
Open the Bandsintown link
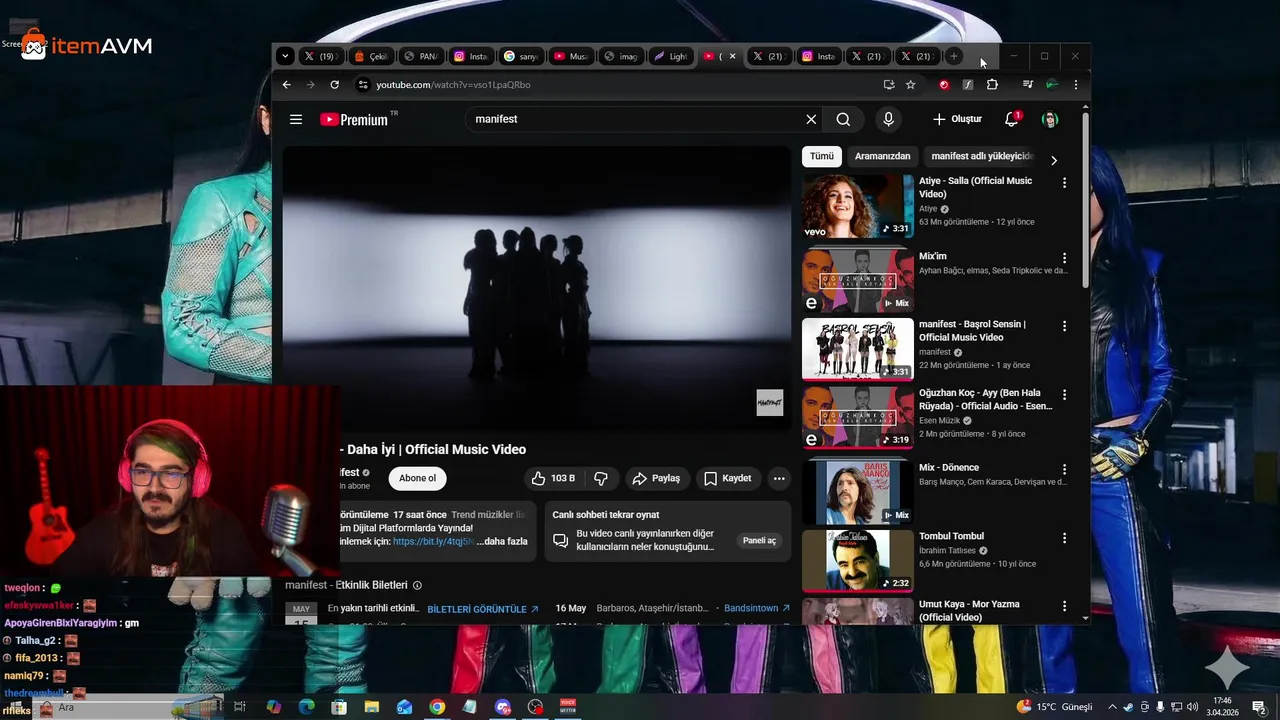757,608
